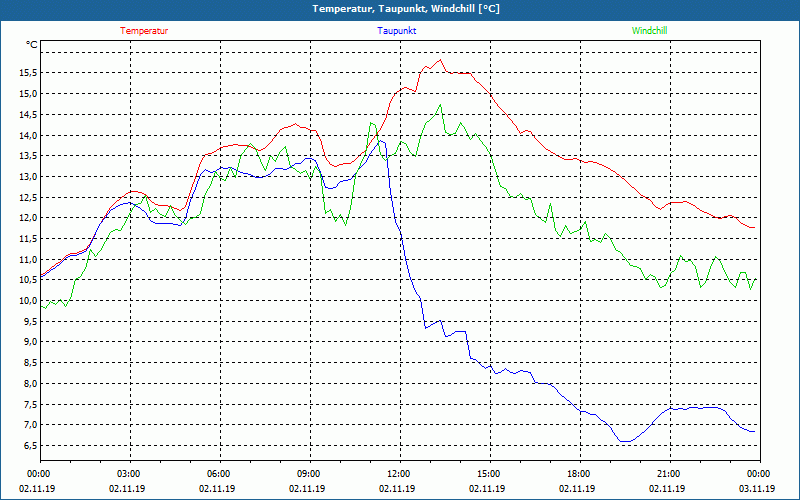Click the chart title 'Temperatur, Taupunkt, Windchill [°C]'

coord(406,9)
